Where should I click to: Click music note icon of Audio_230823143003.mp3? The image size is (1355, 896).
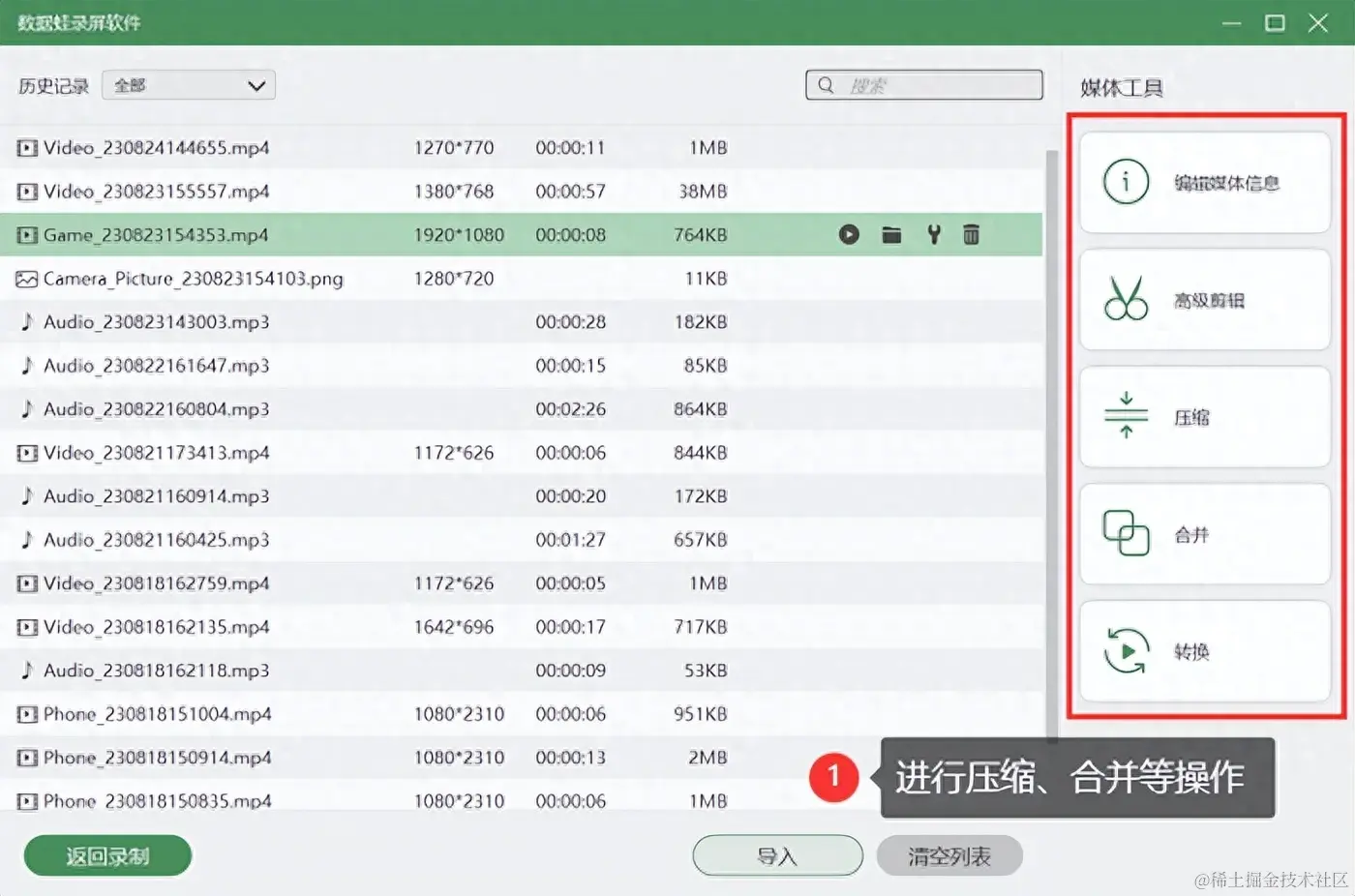tap(27, 321)
